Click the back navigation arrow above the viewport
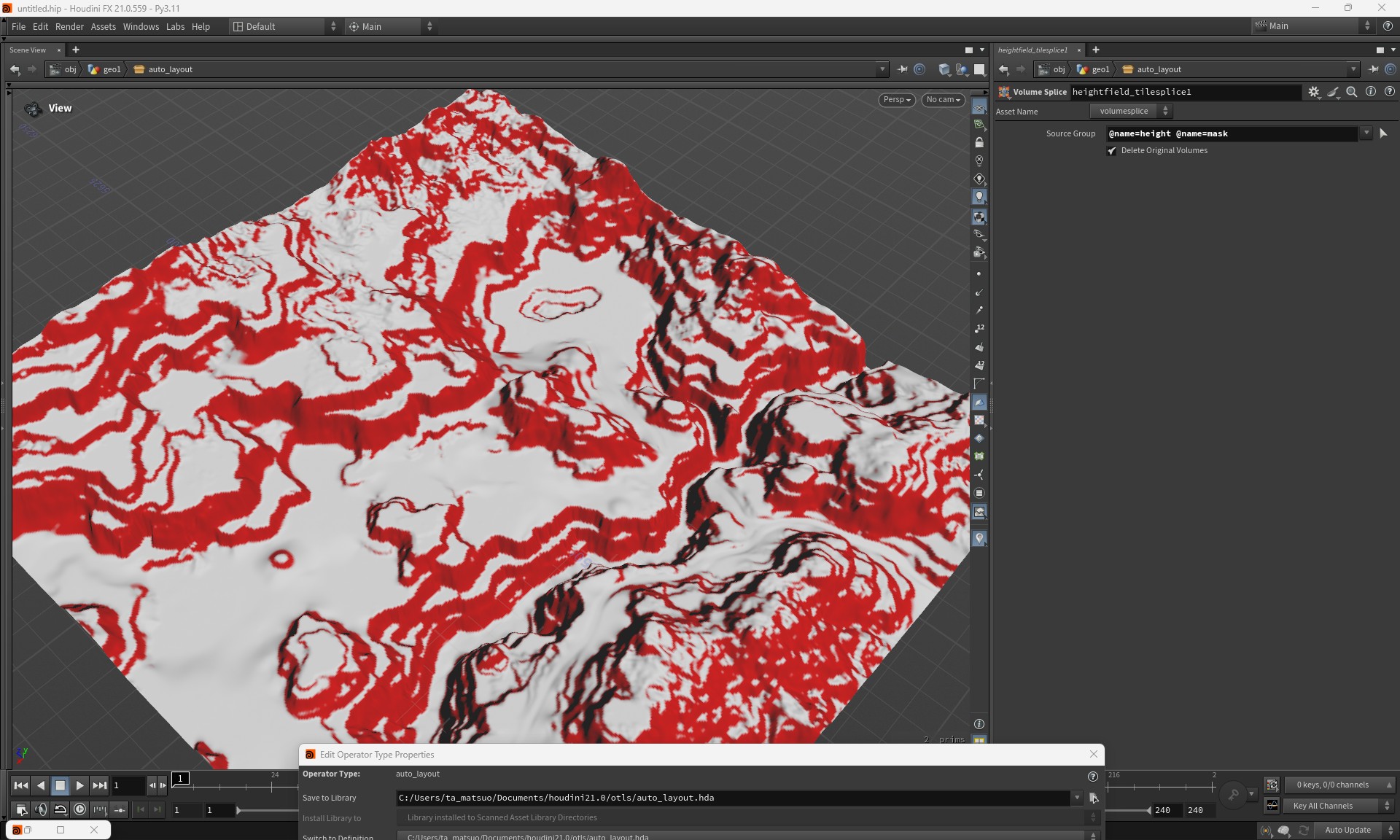The image size is (1400, 840). click(x=15, y=69)
